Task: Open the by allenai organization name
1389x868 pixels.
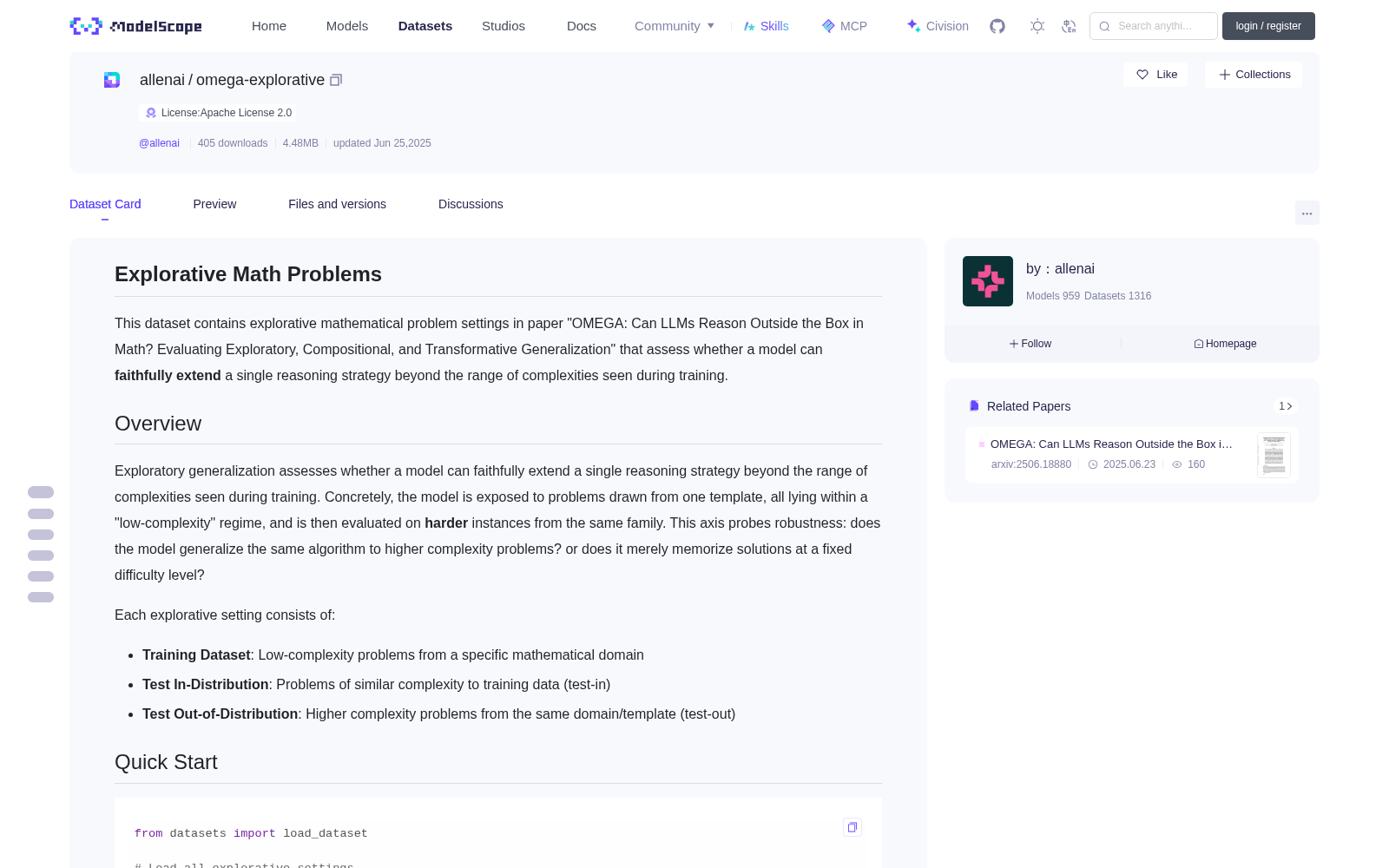Action: (x=1060, y=269)
